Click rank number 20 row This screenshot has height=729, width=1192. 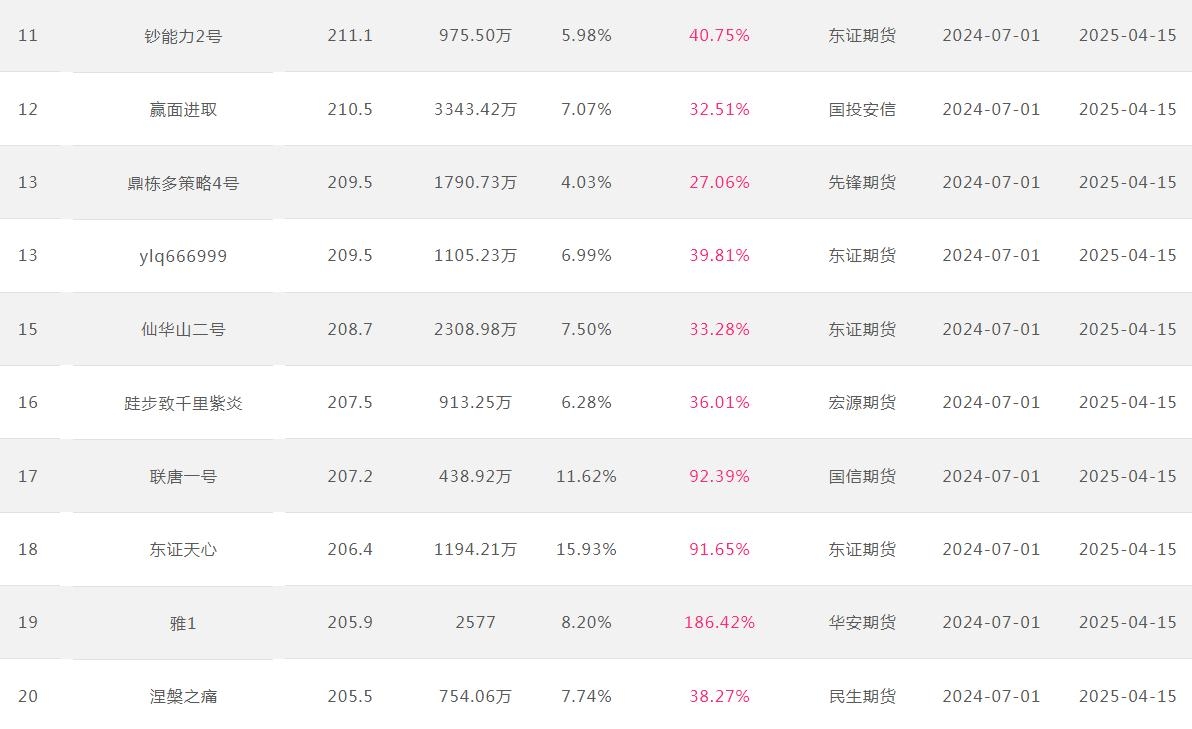point(596,696)
